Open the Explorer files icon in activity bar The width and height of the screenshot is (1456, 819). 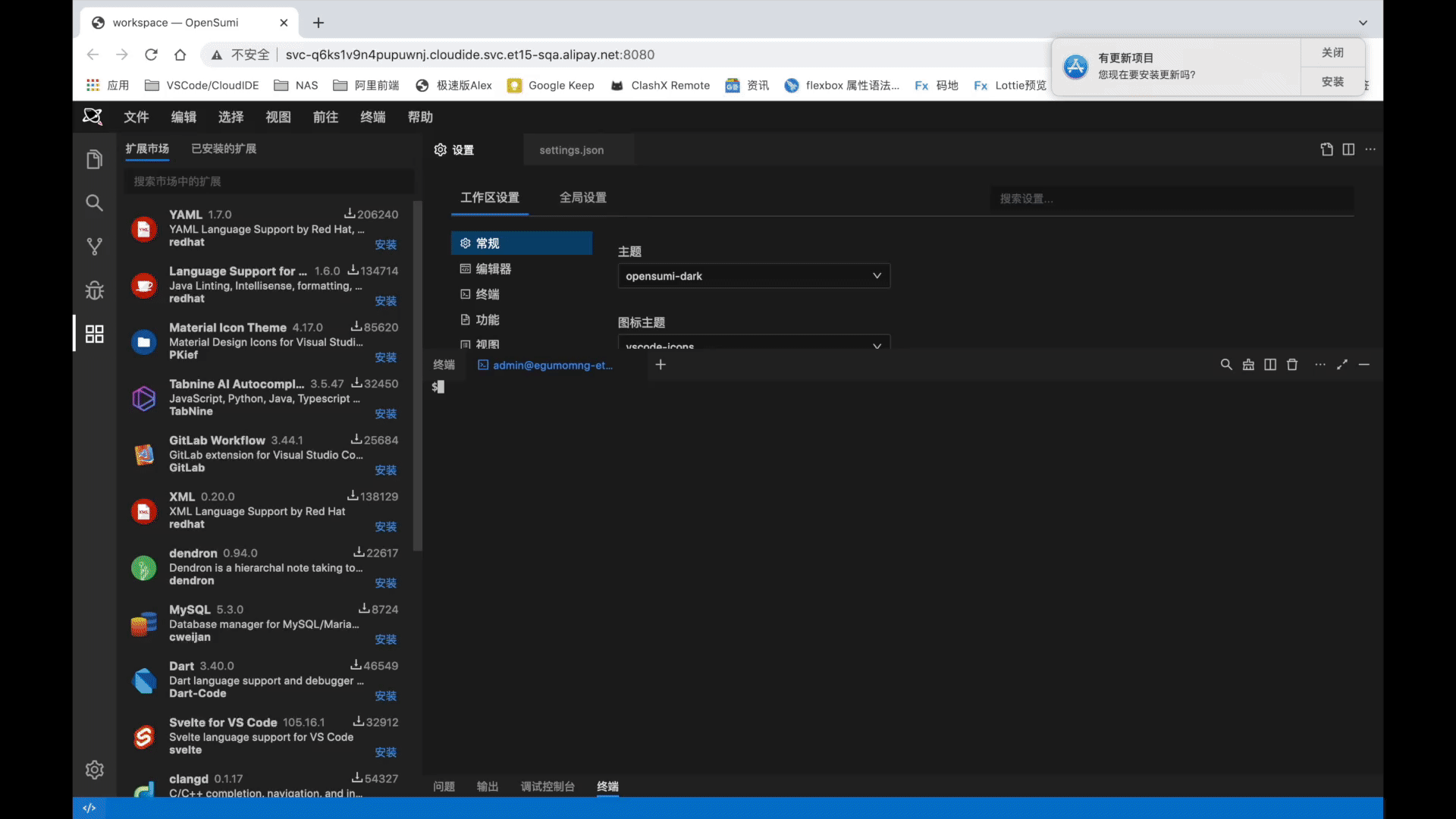(94, 159)
